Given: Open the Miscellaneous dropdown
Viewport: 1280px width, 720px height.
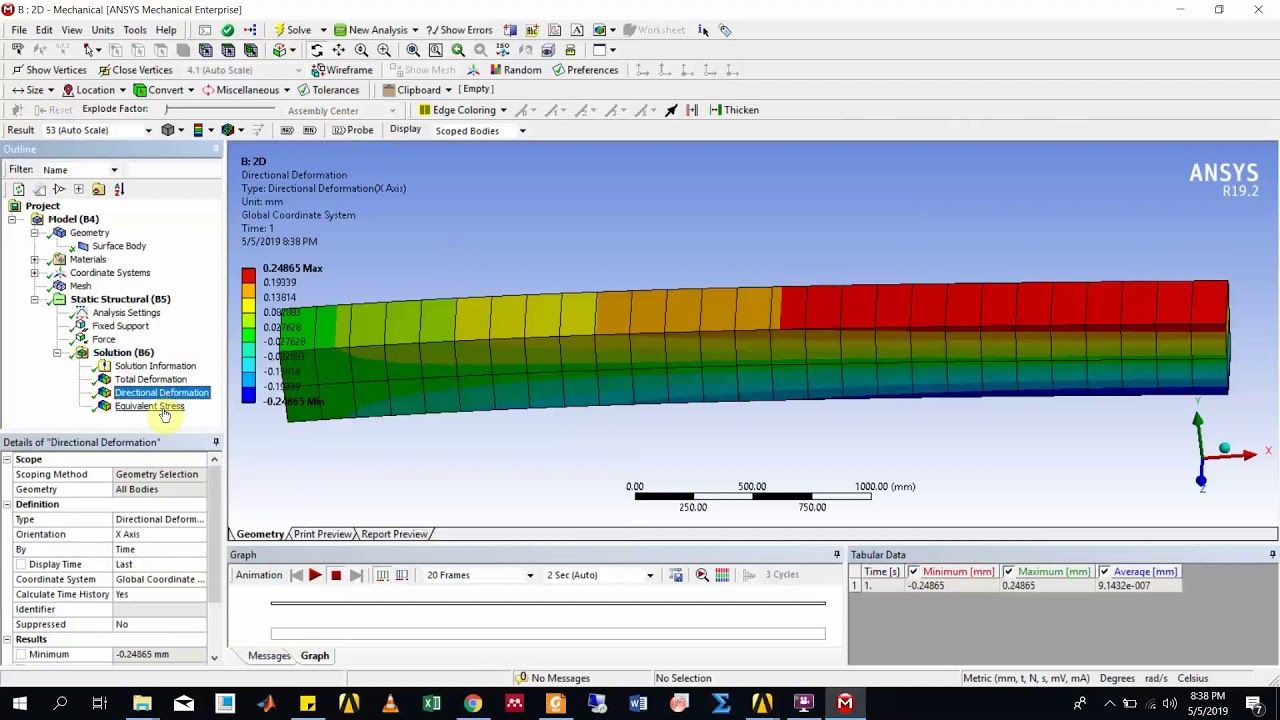Looking at the screenshot, I should tap(246, 90).
